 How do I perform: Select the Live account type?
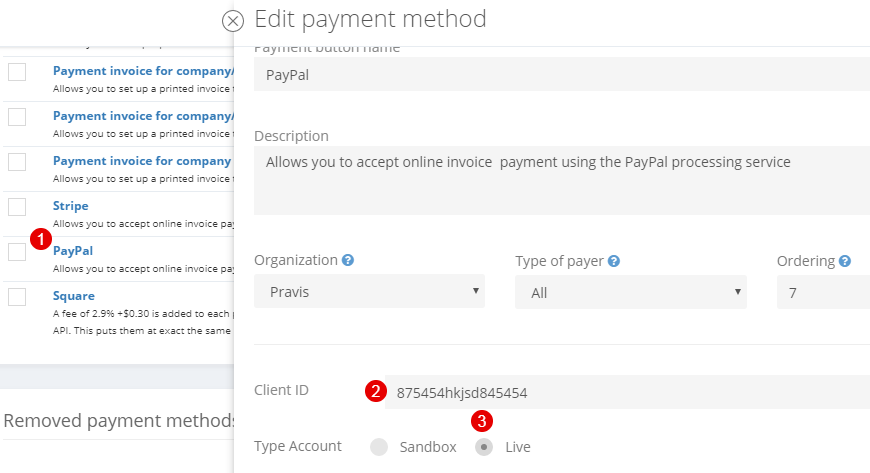[484, 447]
